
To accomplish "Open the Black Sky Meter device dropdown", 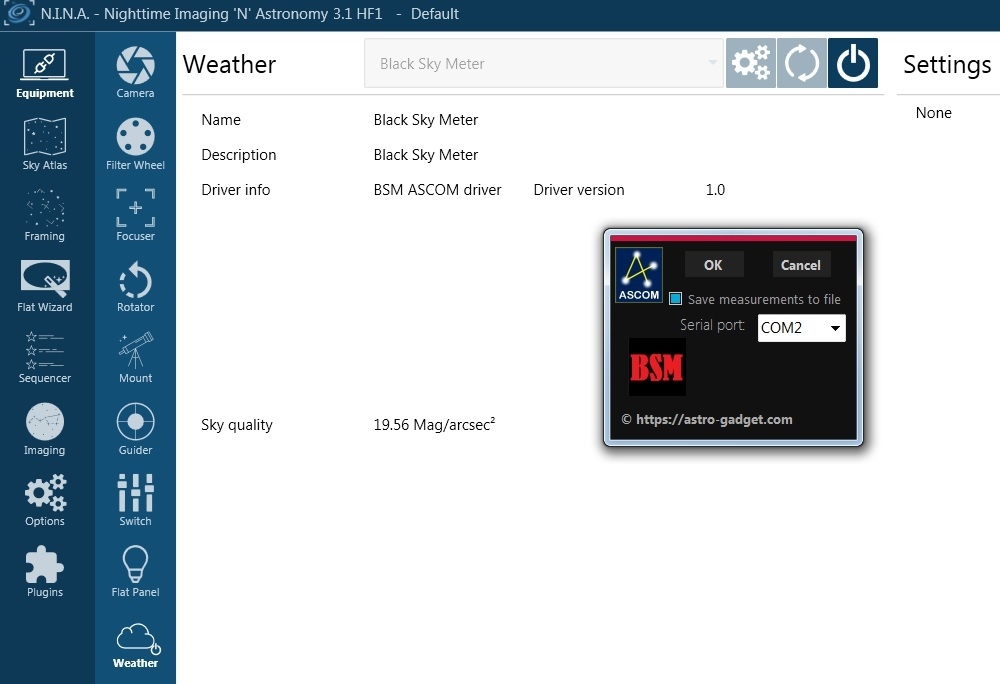I will coord(543,64).
